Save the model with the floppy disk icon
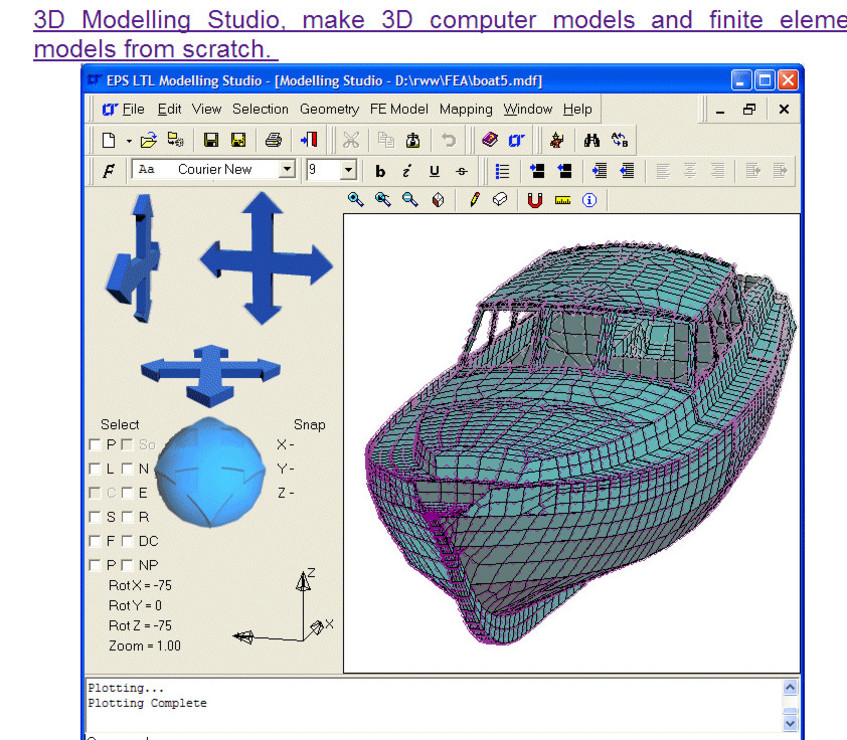Viewport: 847px width, 740px height. [x=211, y=140]
